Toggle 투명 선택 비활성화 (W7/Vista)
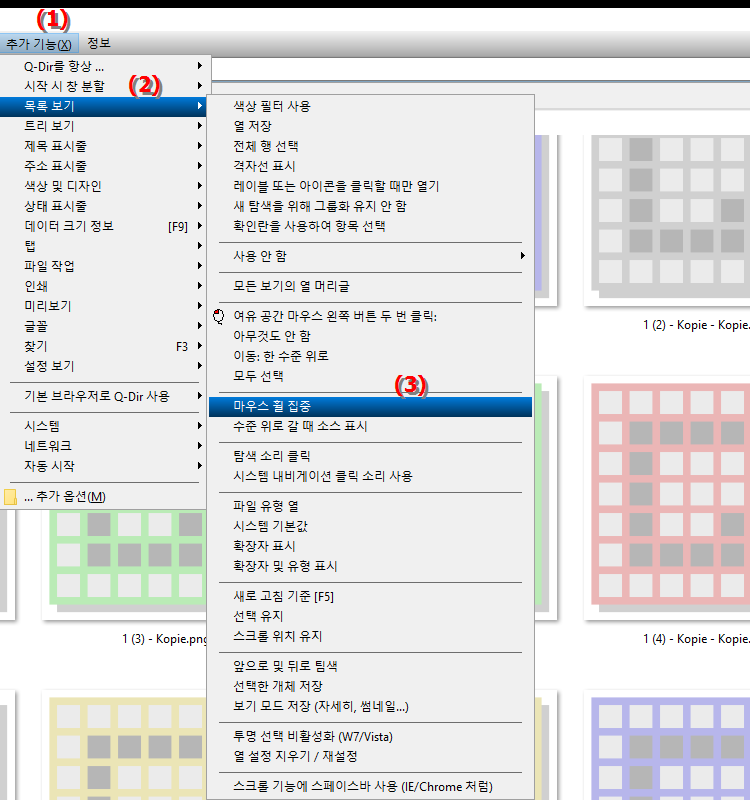 [370, 736]
